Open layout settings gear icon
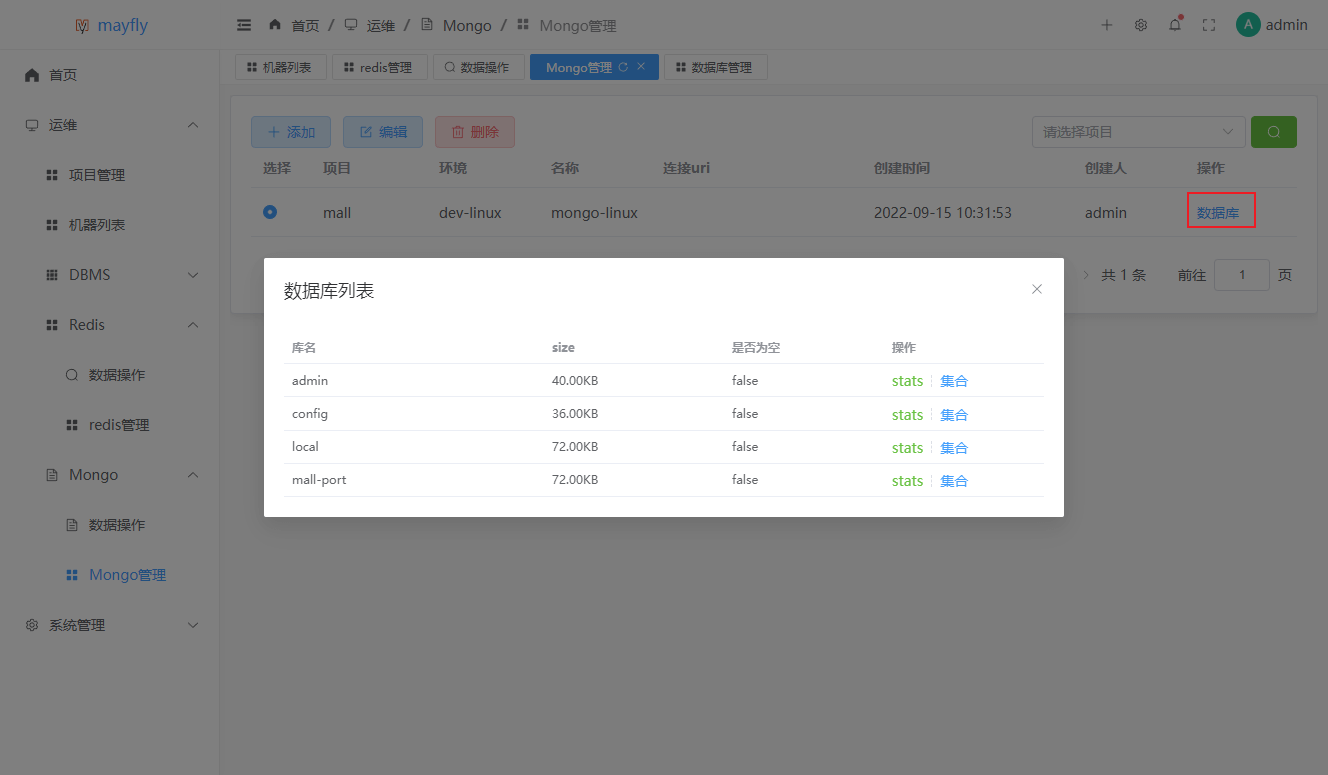The height and width of the screenshot is (775, 1328). coord(1141,25)
